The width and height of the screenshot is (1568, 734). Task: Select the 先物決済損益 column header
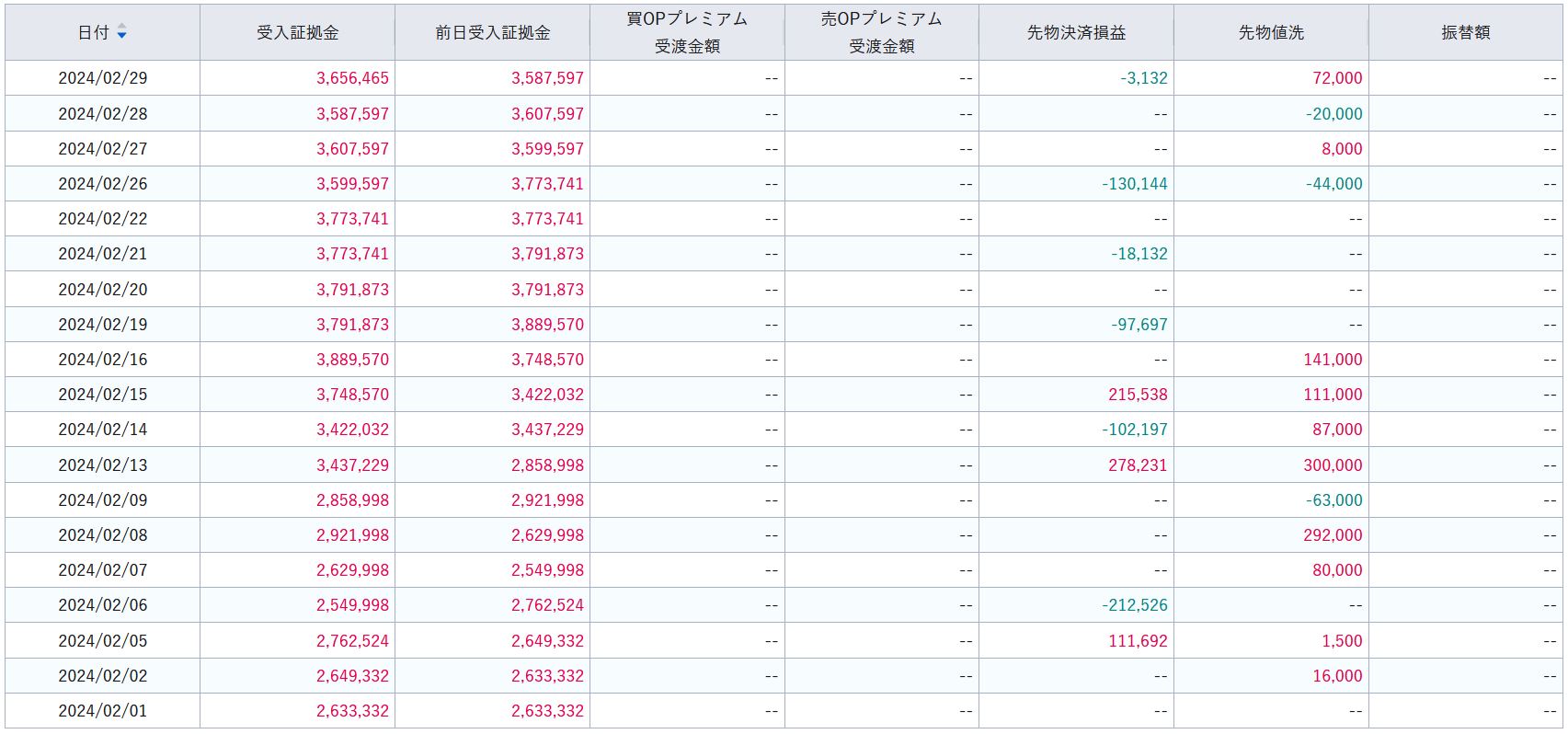pos(1076,33)
